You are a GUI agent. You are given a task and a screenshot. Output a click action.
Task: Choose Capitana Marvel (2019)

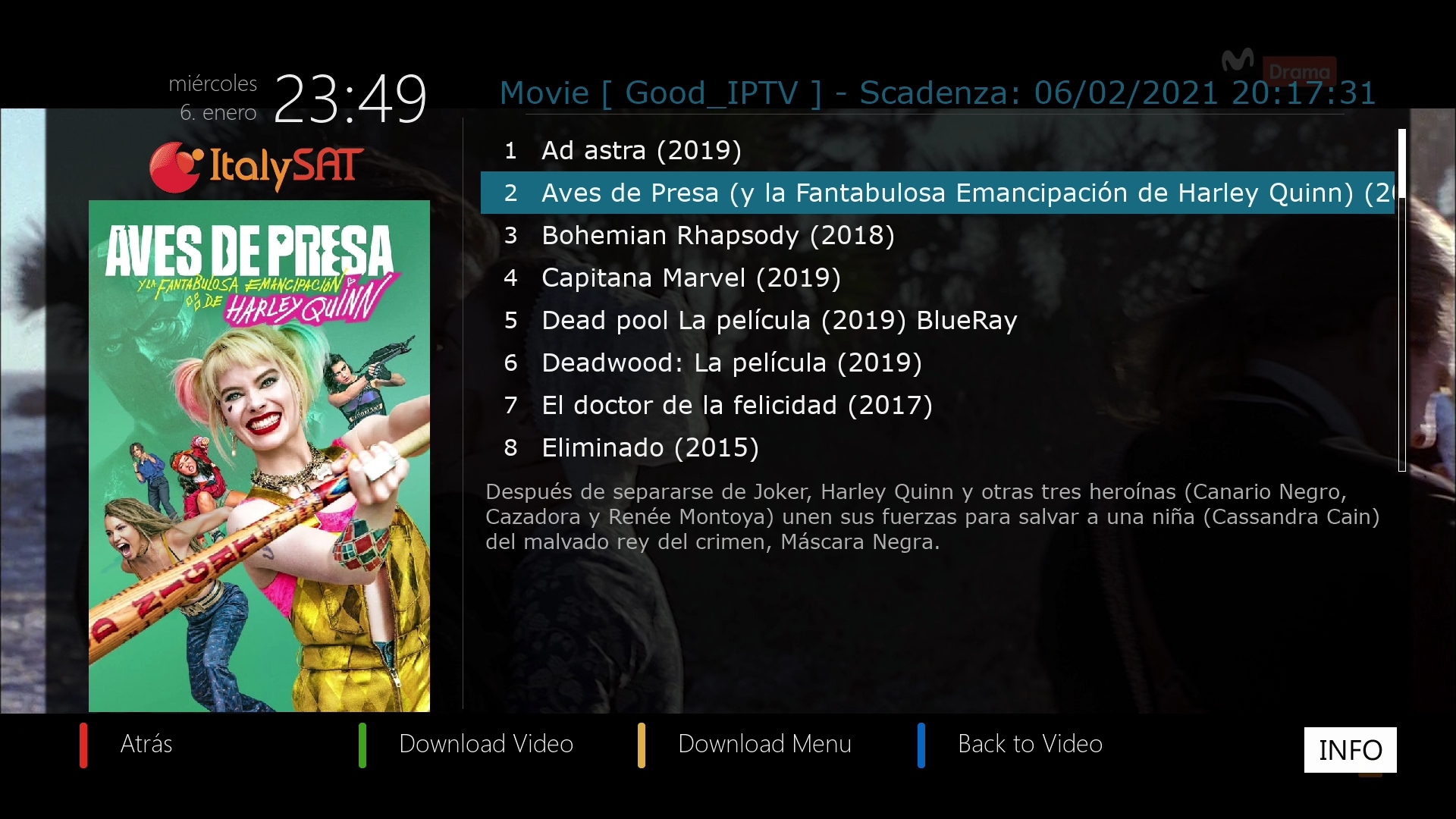tap(937, 278)
